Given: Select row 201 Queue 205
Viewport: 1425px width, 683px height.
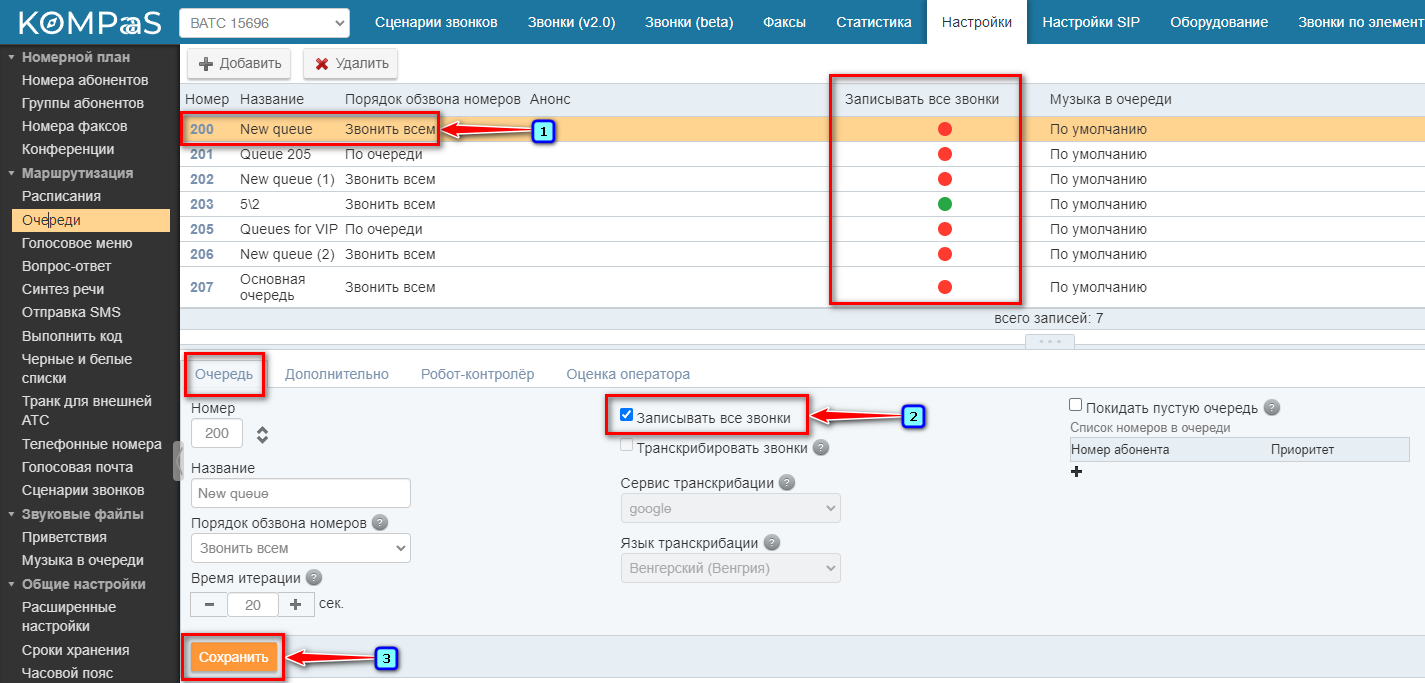Looking at the screenshot, I should click(802, 154).
